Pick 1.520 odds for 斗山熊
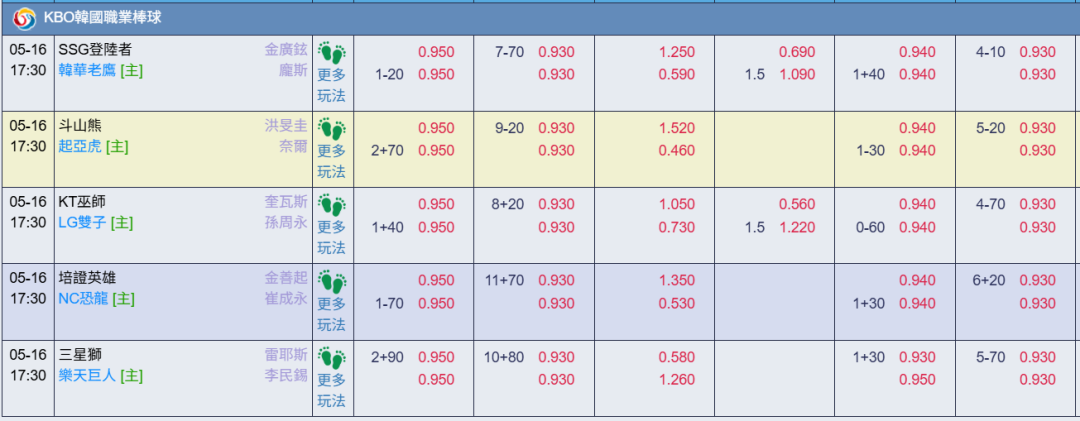This screenshot has width=1080, height=421. click(x=677, y=128)
